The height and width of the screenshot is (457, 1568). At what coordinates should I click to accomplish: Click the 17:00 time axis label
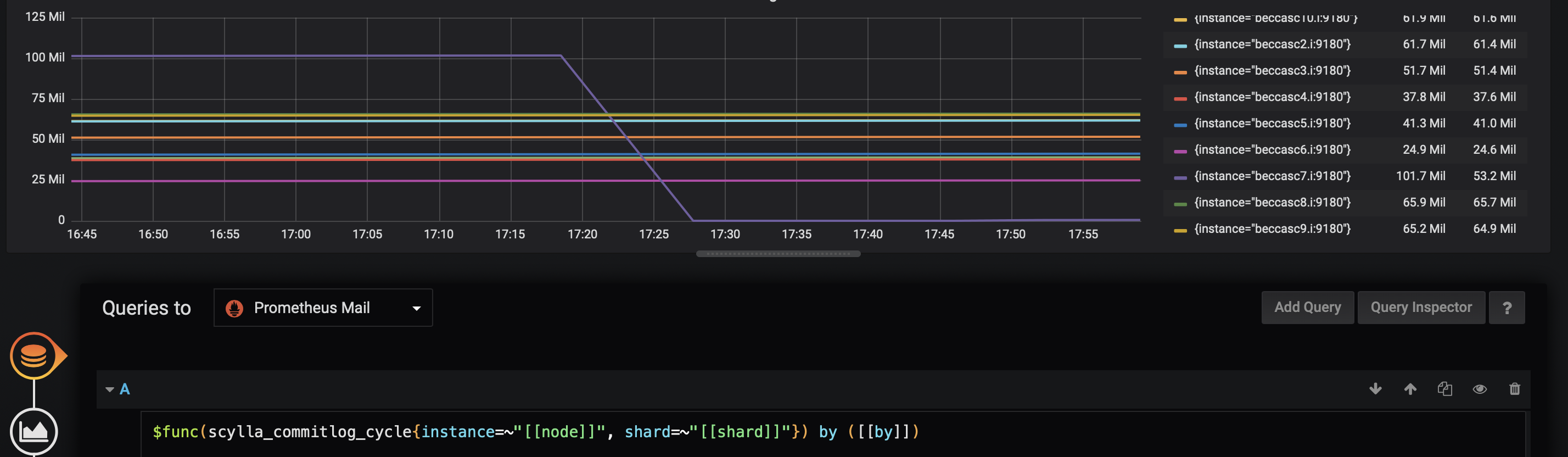[296, 234]
